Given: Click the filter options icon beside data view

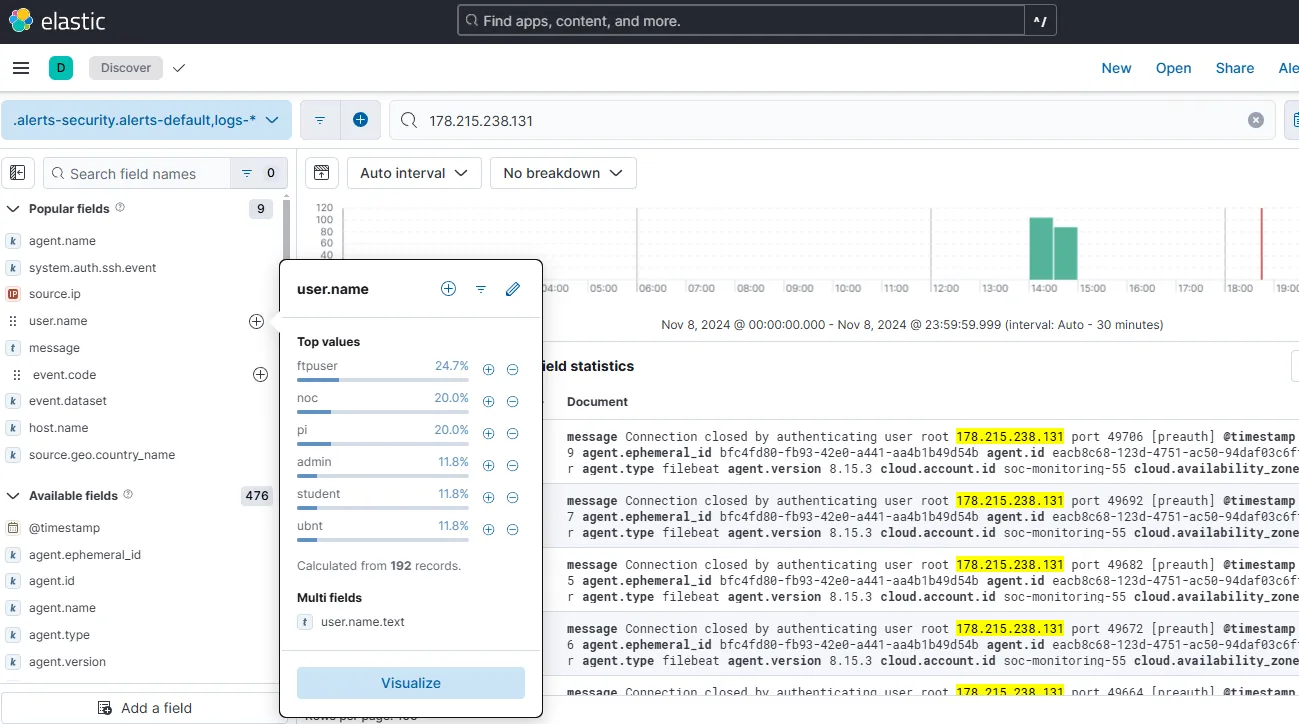Looking at the screenshot, I should 320,120.
